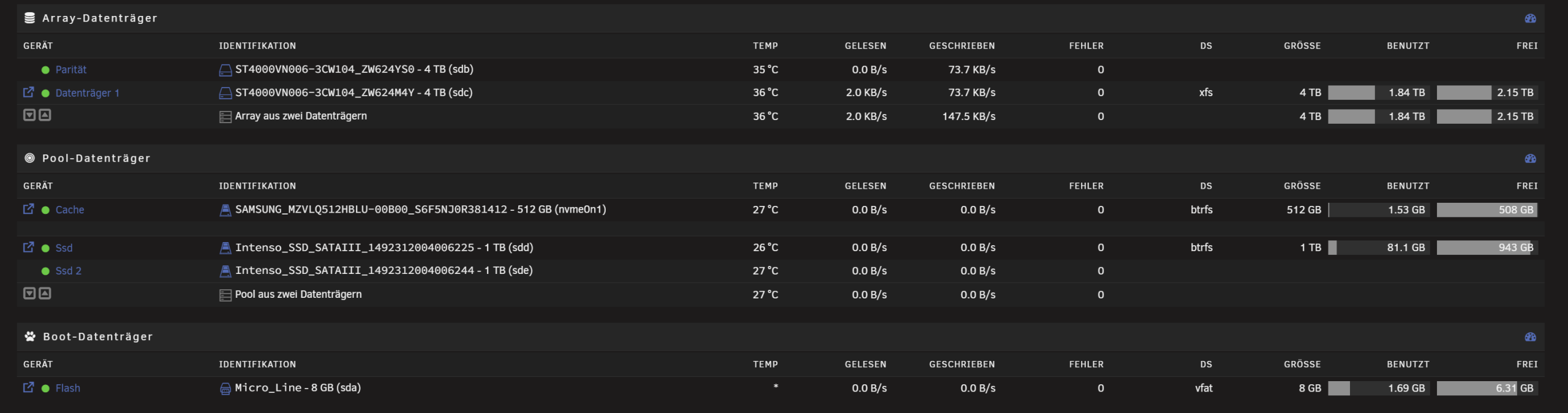Click the up arrow in the Array summary row
The image size is (1568, 413).
pos(45,115)
